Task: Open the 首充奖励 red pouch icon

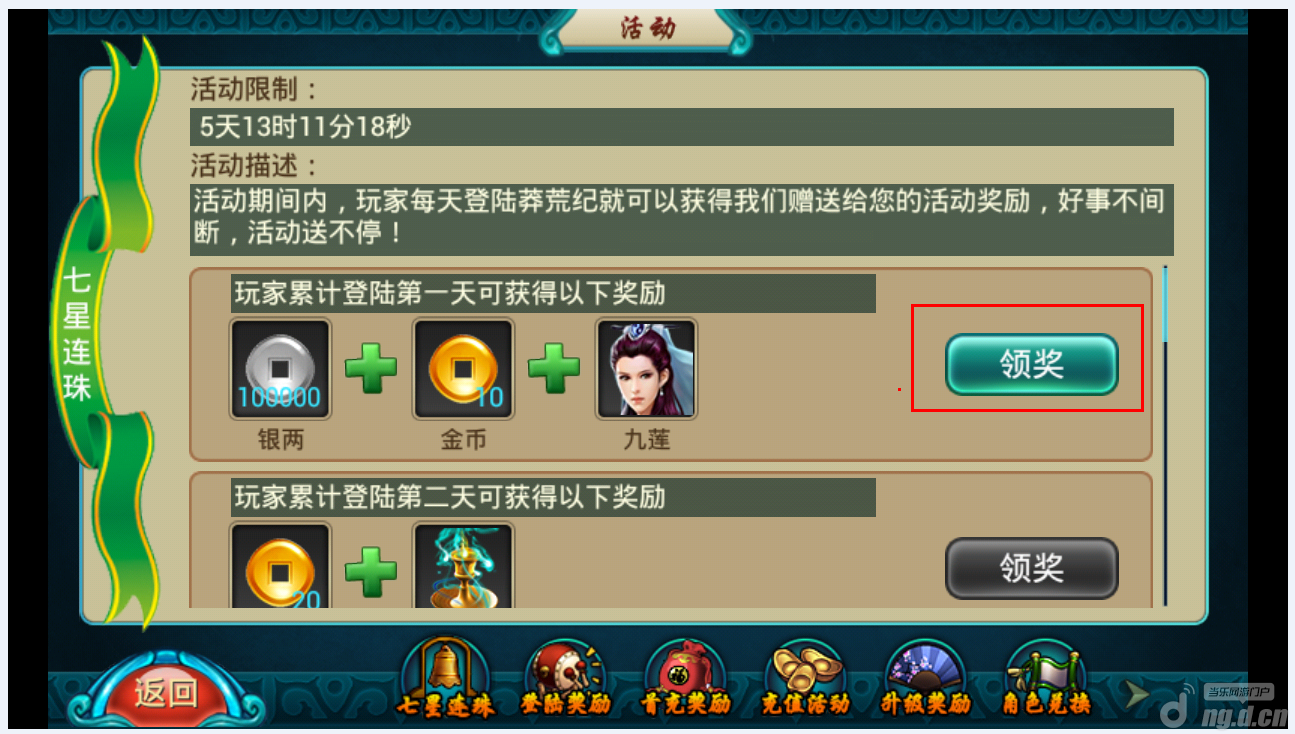Action: tap(685, 679)
